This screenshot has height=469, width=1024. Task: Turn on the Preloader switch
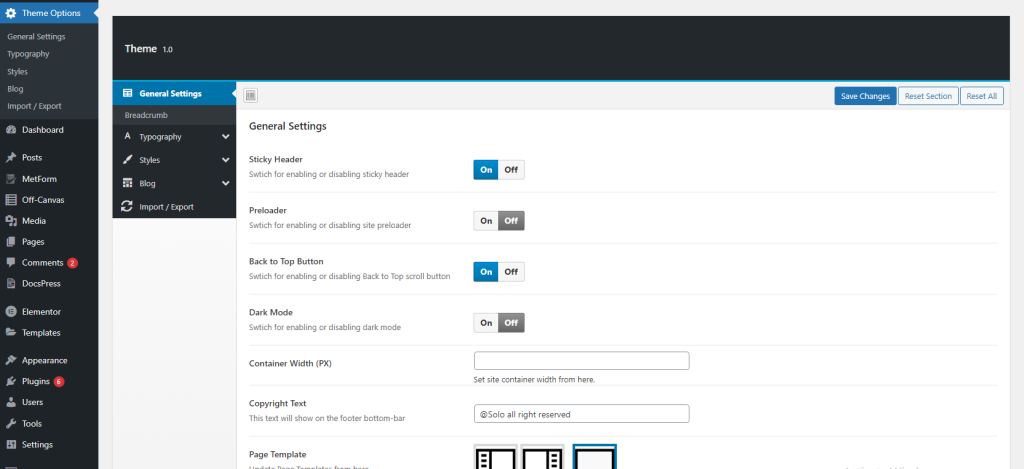tap(486, 221)
